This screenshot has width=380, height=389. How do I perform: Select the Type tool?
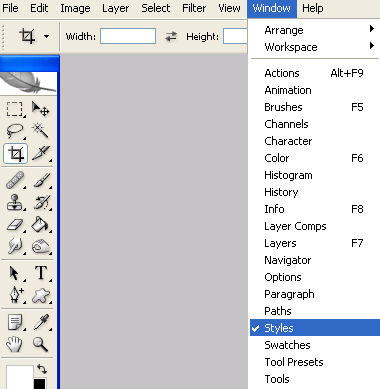tap(41, 273)
